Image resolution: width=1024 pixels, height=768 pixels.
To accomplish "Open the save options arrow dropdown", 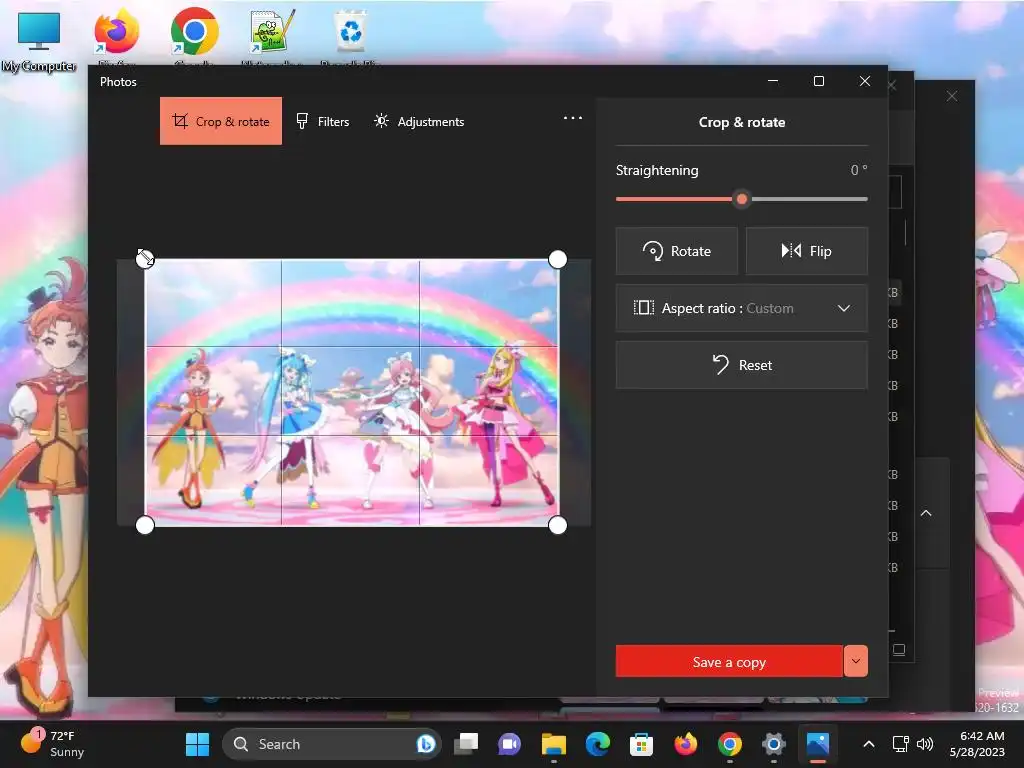I will pos(856,662).
